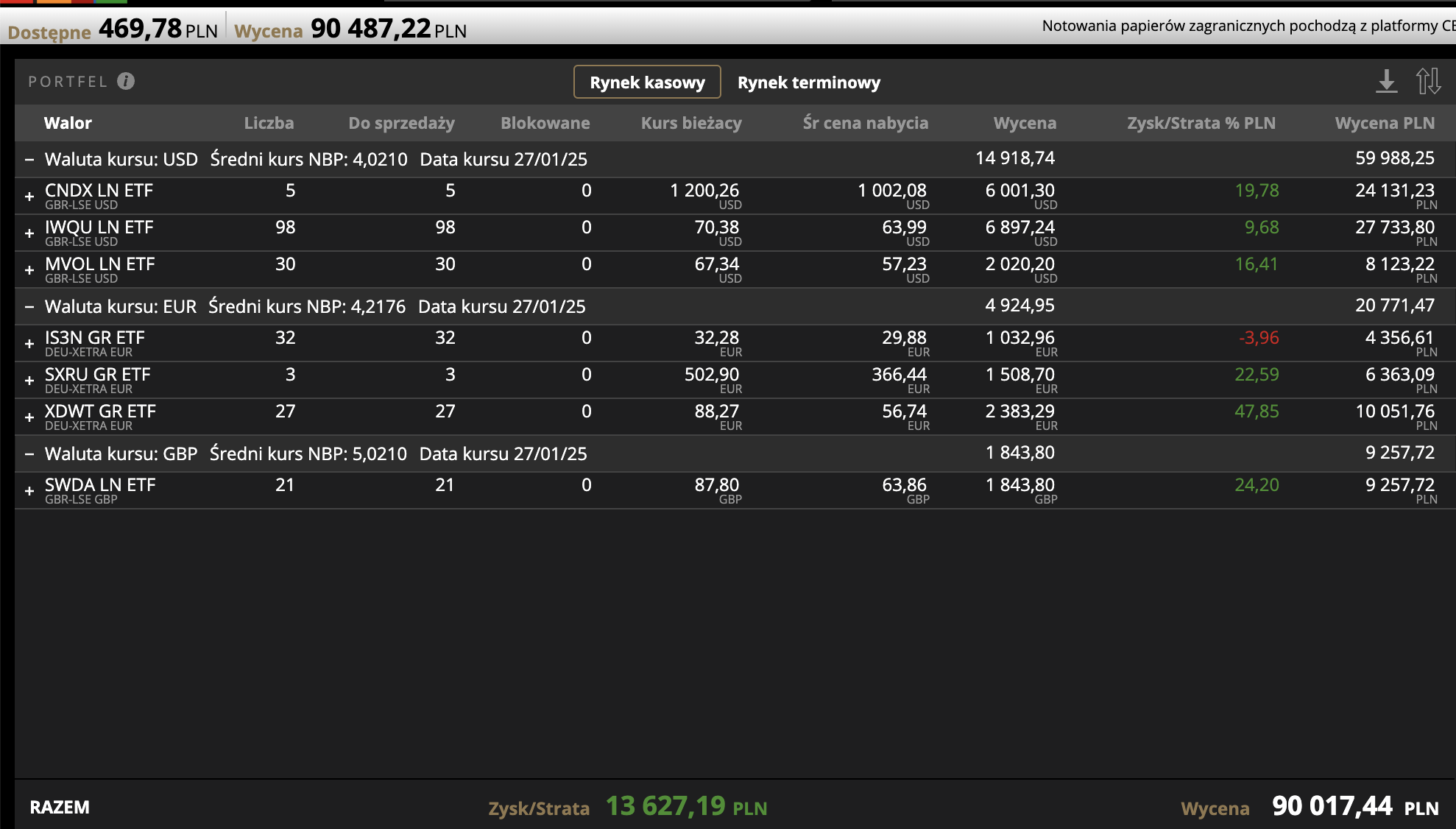Expand the SXRU GR ETF row

coord(29,381)
